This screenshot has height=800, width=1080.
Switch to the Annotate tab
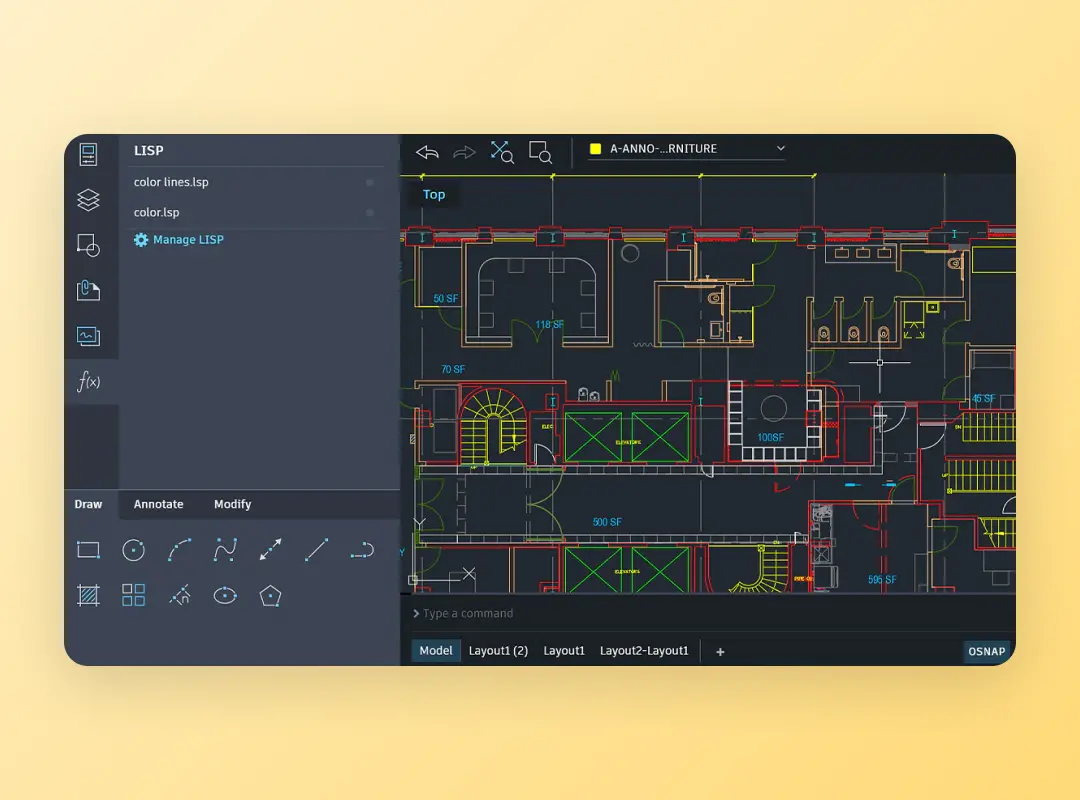pyautogui.click(x=159, y=504)
